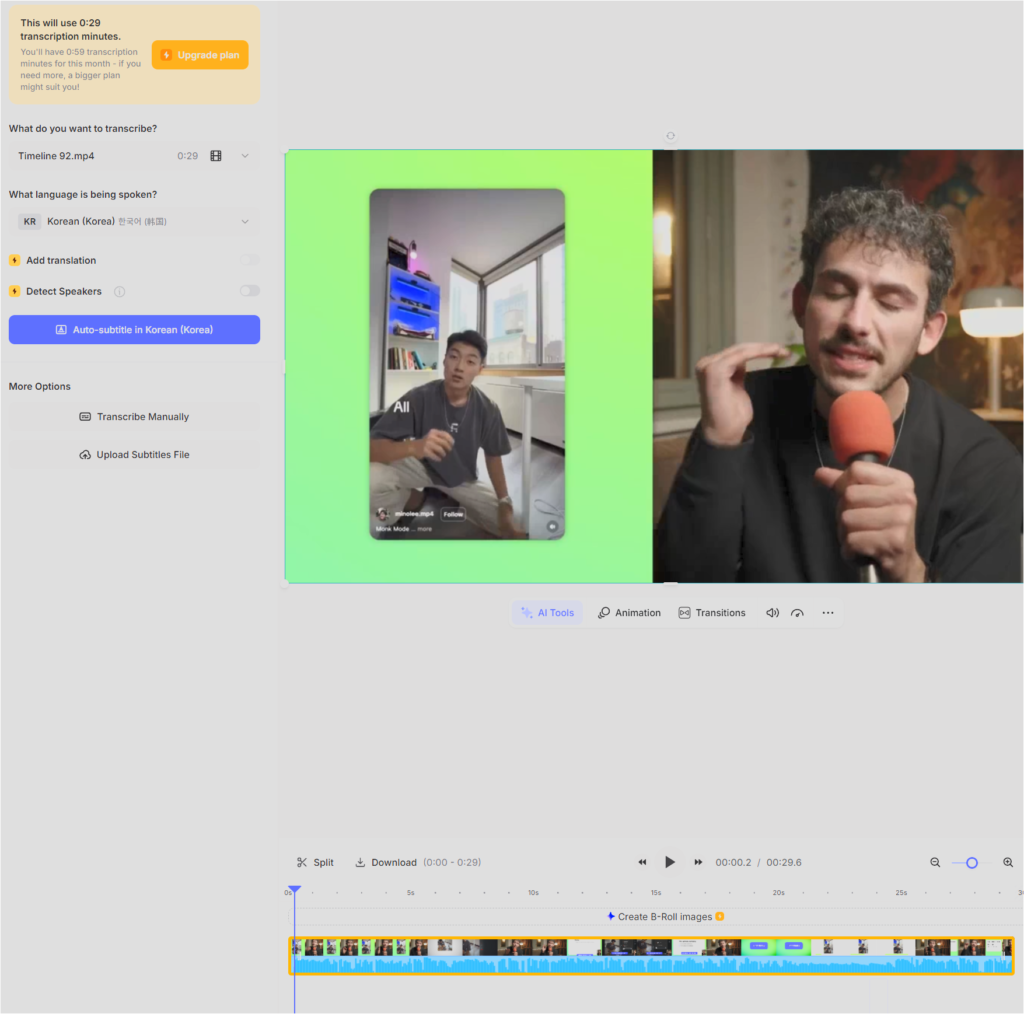Image resolution: width=1024 pixels, height=1014 pixels.
Task: Open the playback speed gauge icon
Action: (797, 613)
